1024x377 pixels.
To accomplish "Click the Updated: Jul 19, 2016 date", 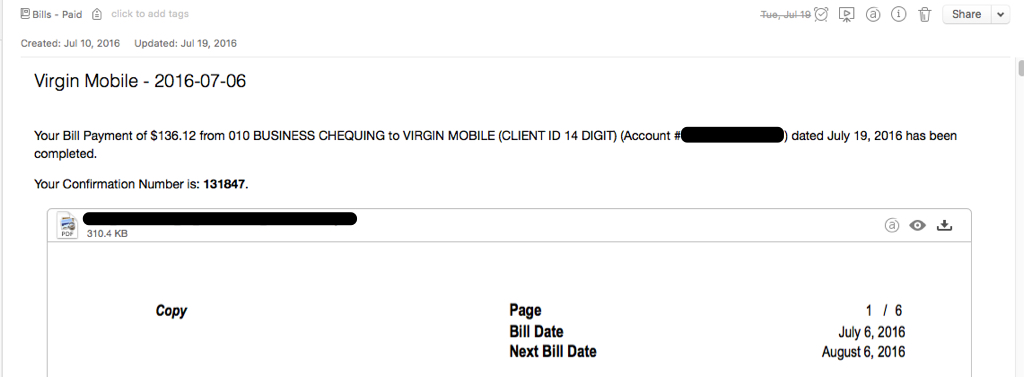I will (185, 44).
